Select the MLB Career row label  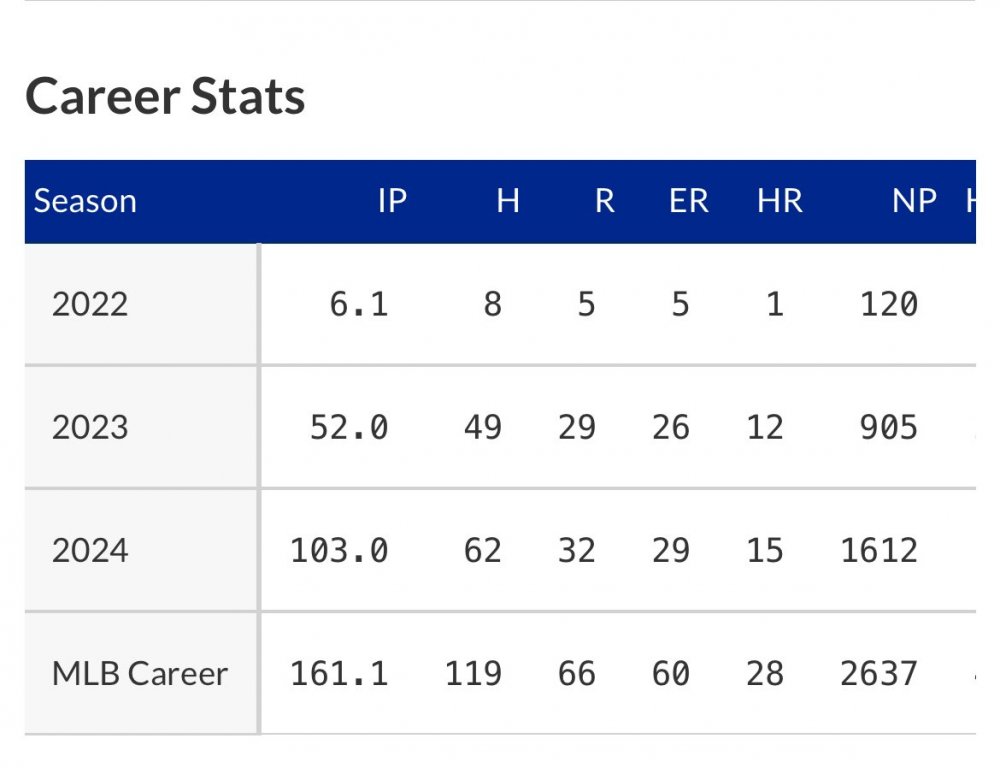coord(140,673)
